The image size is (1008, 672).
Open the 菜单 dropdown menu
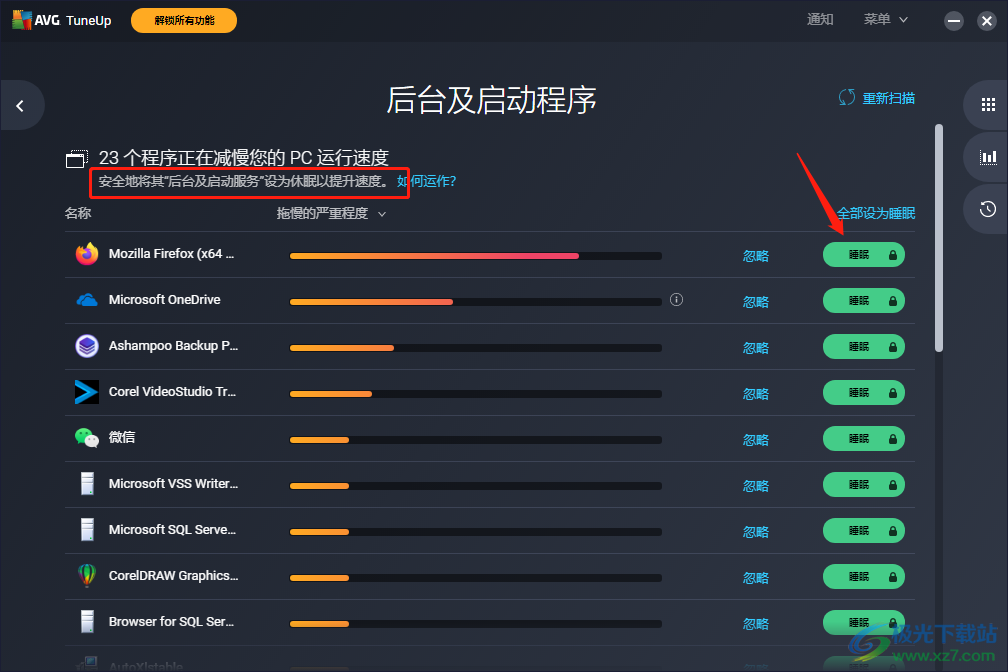click(x=885, y=19)
